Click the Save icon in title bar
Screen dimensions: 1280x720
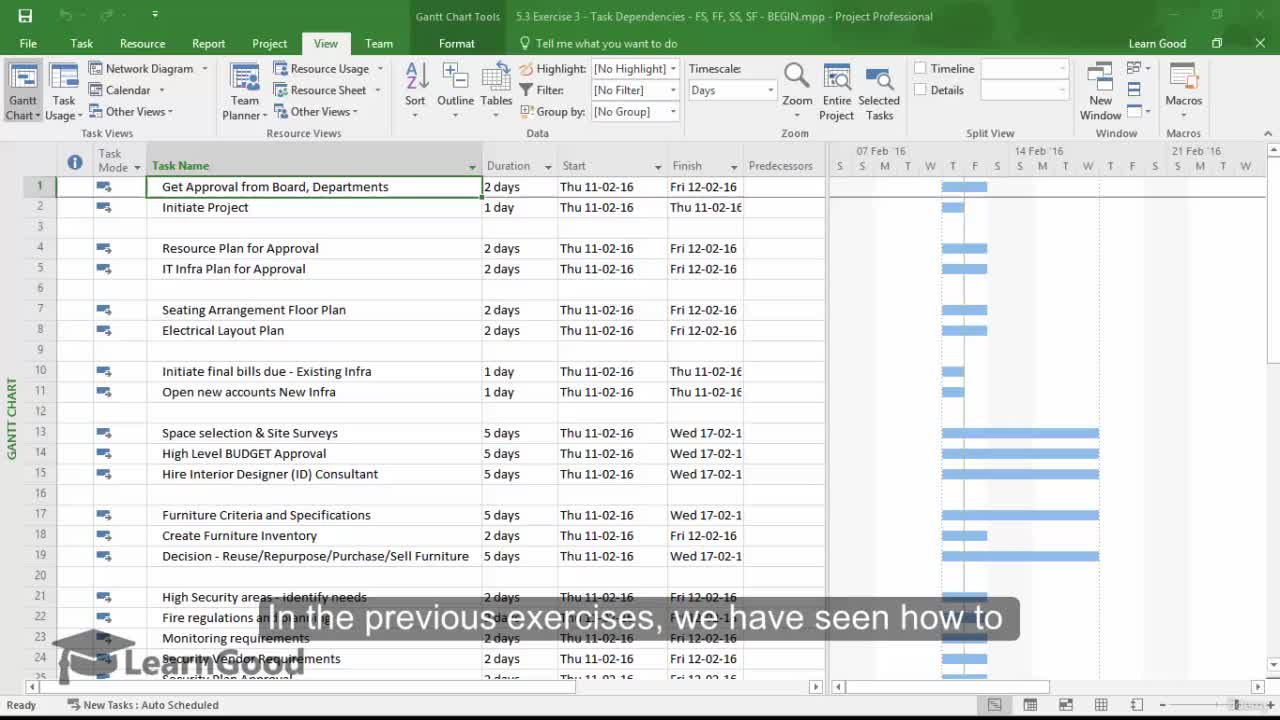[x=25, y=16]
